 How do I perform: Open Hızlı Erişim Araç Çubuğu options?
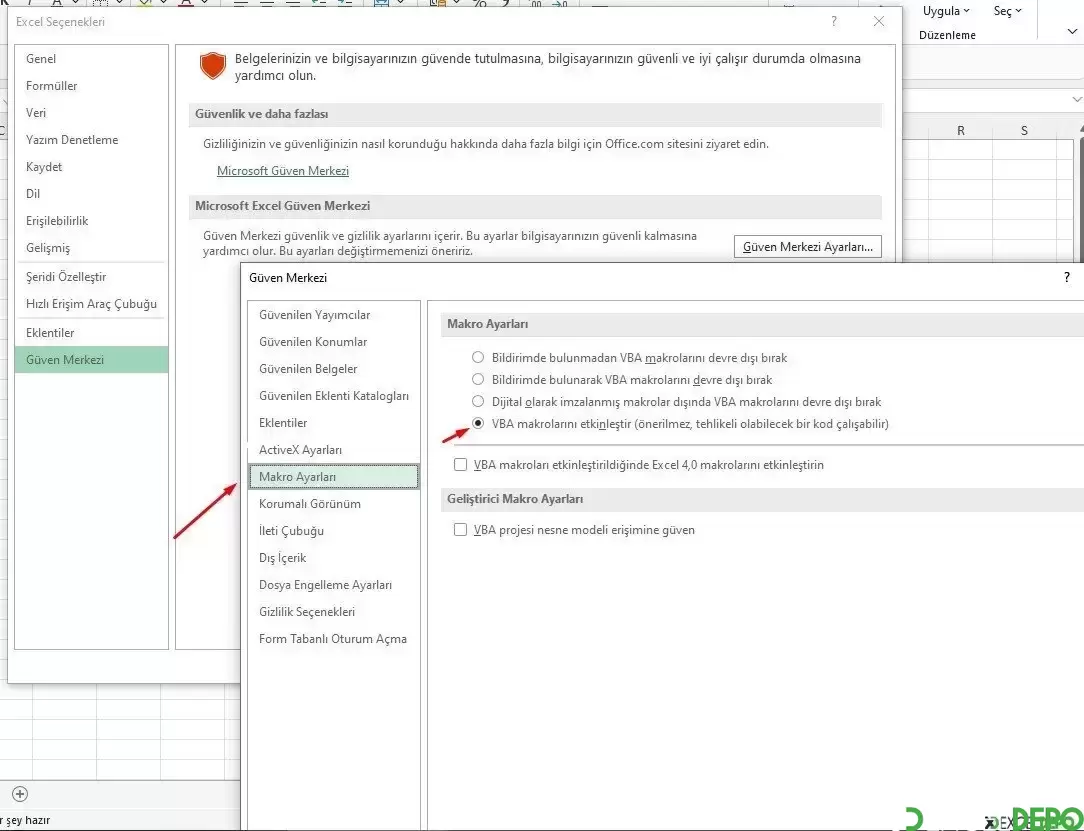(91, 304)
